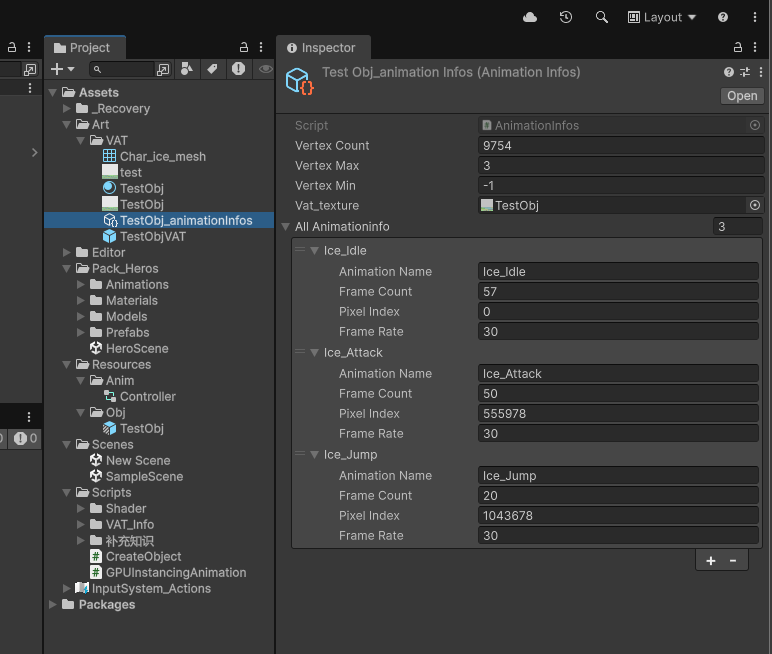Open the Layout dropdown
772x654 pixels.
661,17
